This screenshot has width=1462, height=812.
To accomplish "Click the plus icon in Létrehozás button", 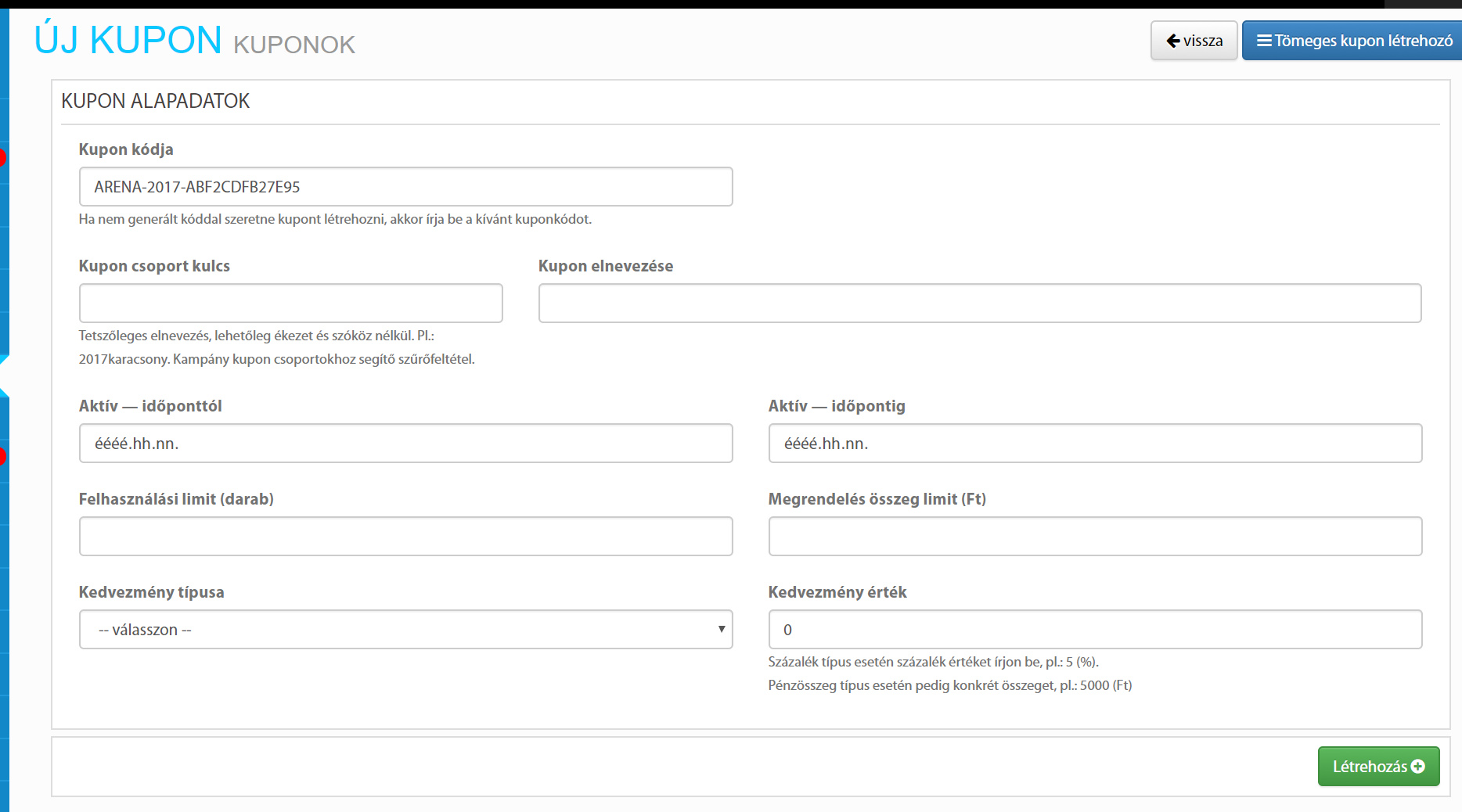I will coord(1417,767).
